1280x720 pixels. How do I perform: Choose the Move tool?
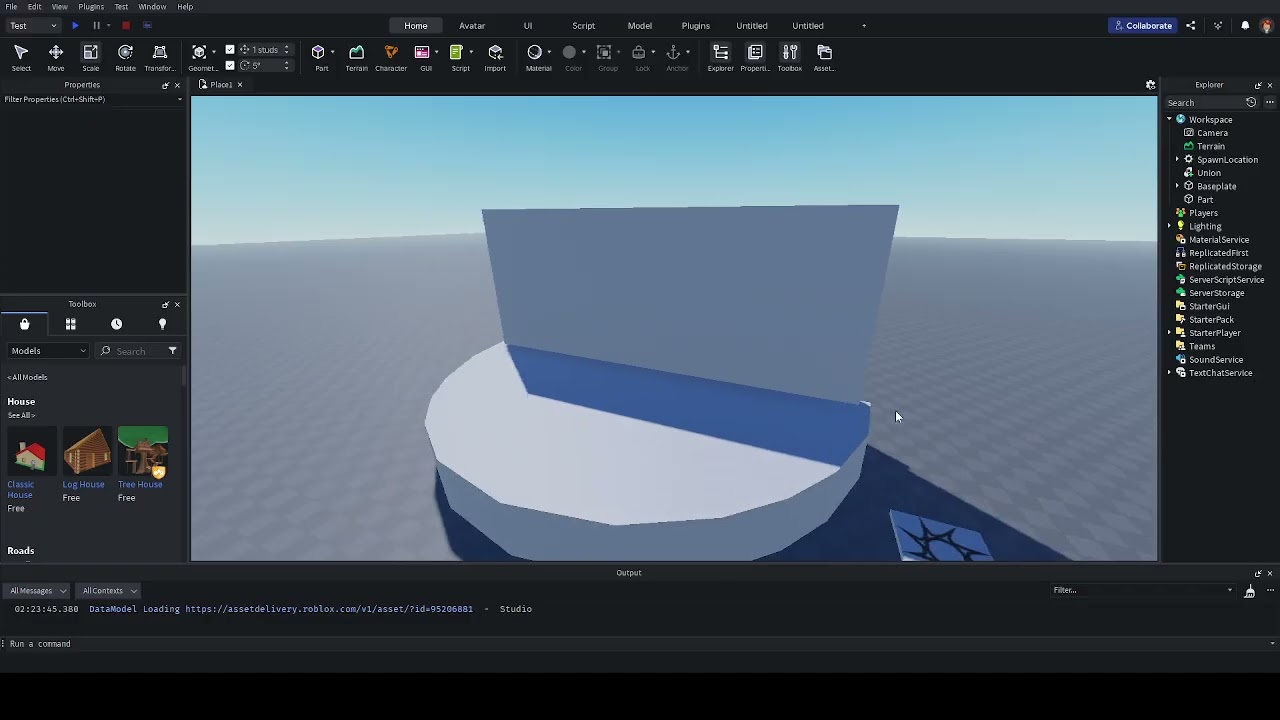pos(56,58)
